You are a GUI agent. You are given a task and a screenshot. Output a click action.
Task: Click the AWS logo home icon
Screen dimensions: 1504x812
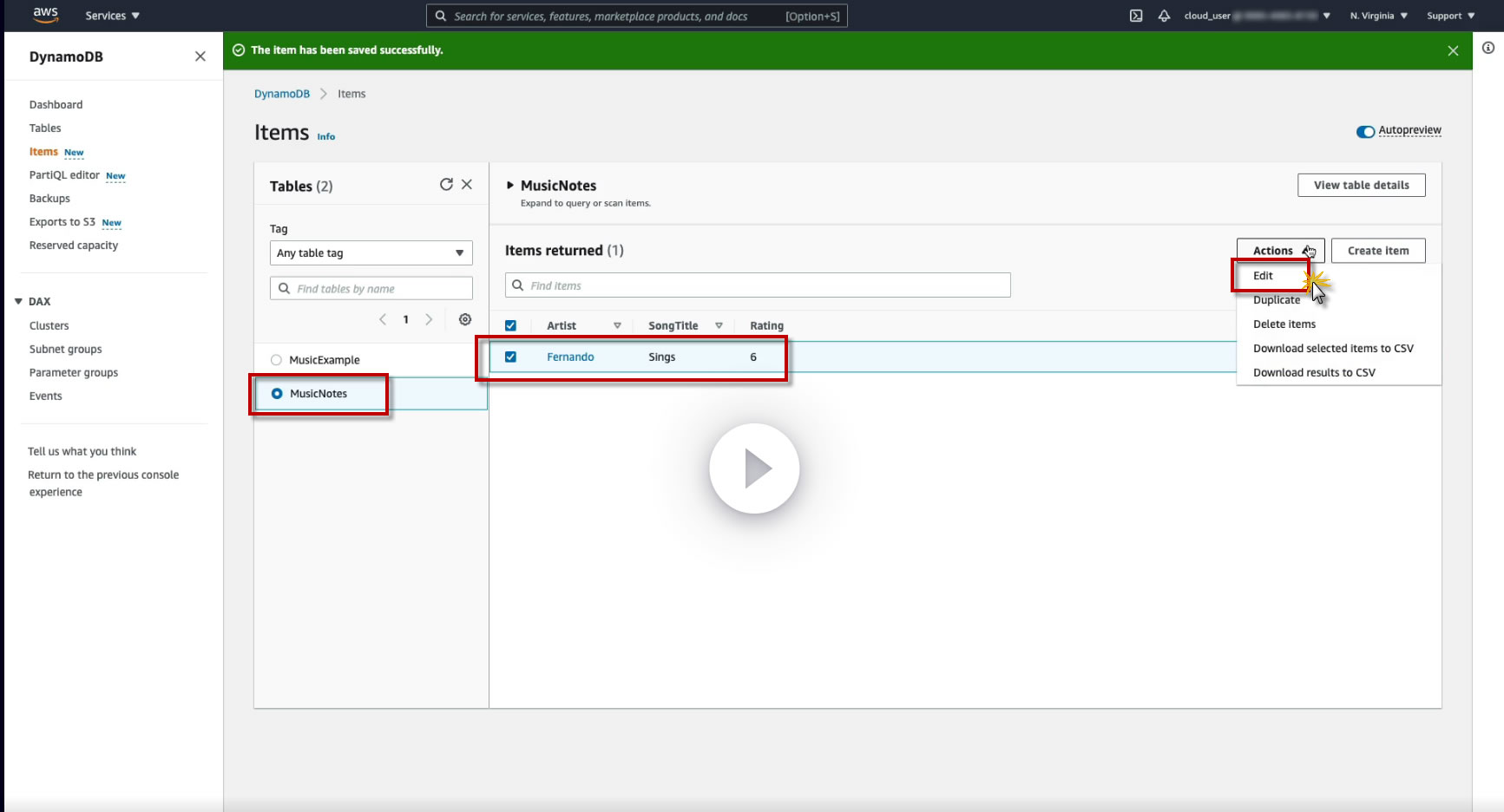pos(45,15)
